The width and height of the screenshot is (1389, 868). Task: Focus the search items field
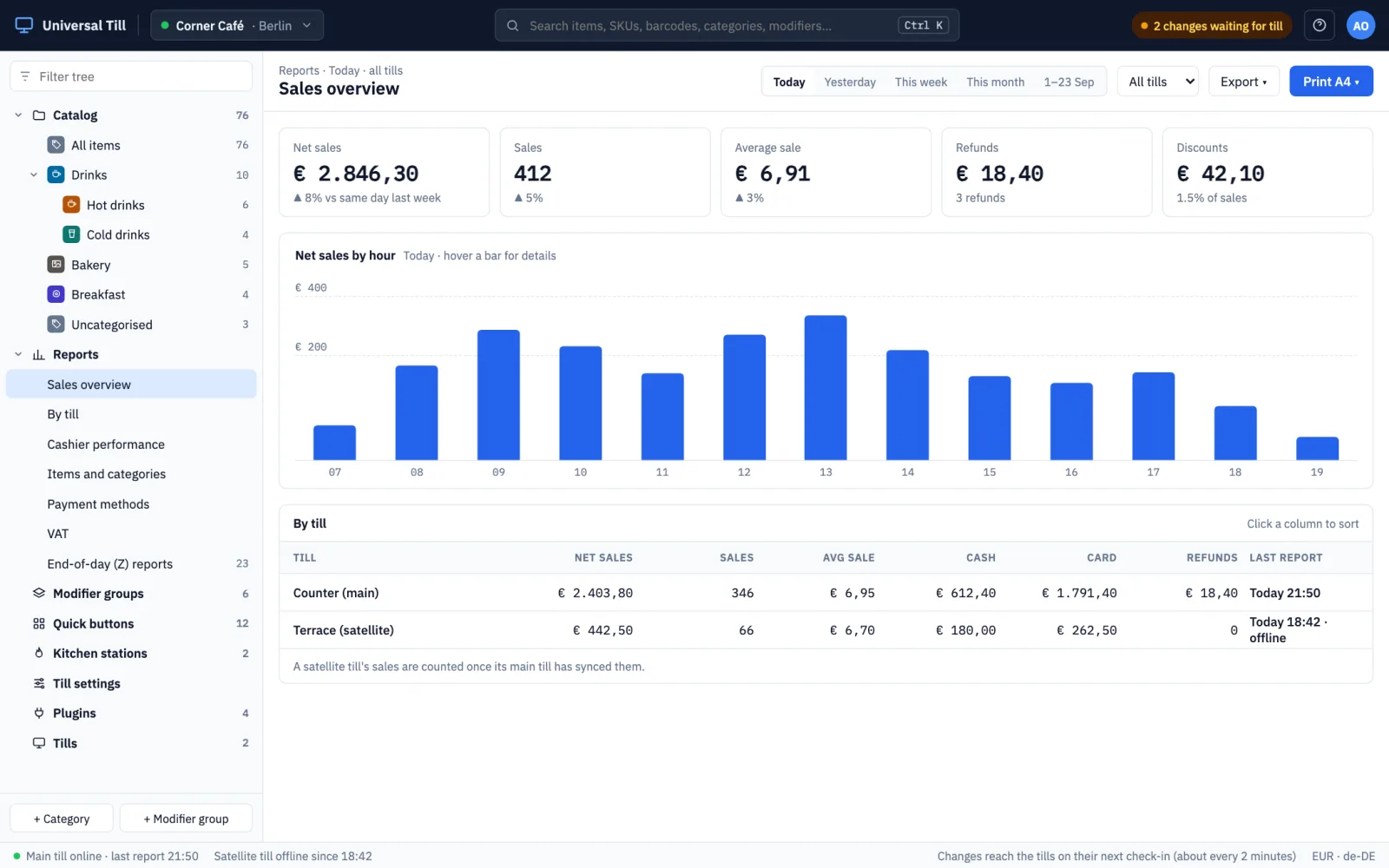coord(727,25)
